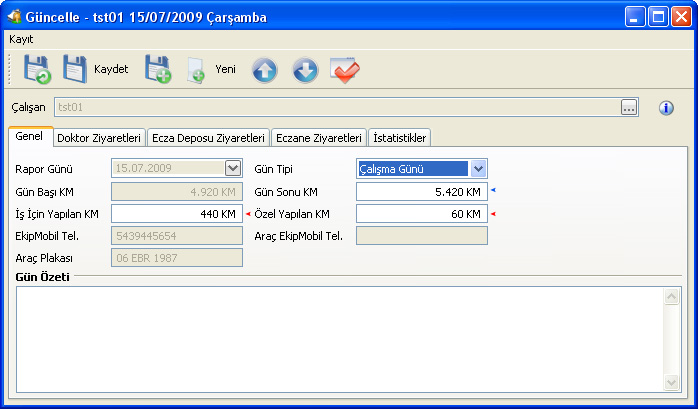This screenshot has width=698, height=409.
Task: Select the İstatistikler tab
Action: [400, 138]
